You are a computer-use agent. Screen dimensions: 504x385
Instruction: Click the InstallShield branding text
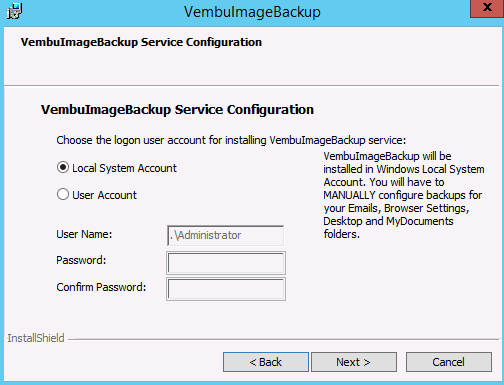36,338
